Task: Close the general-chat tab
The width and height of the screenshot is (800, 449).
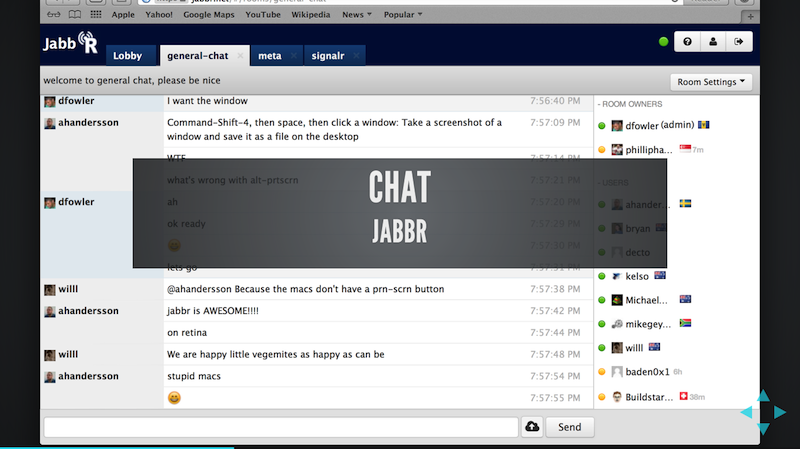Action: tap(240, 55)
